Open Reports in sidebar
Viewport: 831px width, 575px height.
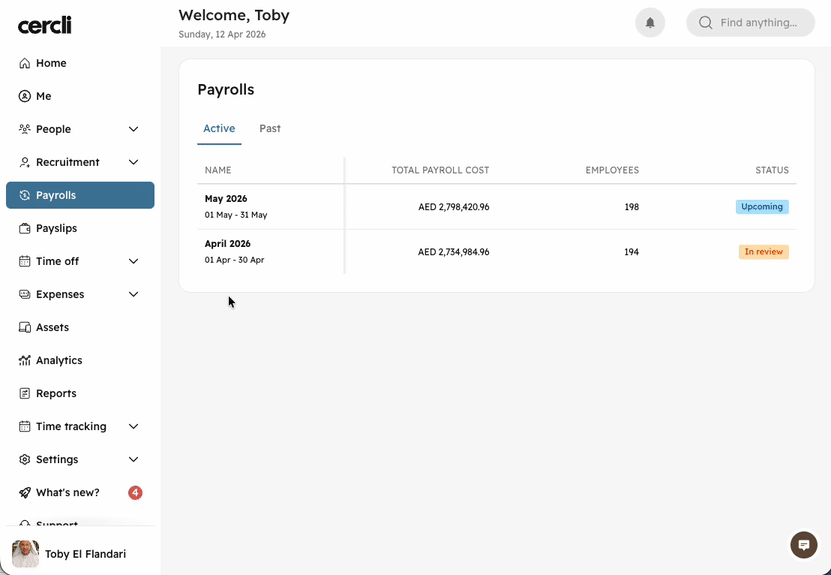coord(80,393)
